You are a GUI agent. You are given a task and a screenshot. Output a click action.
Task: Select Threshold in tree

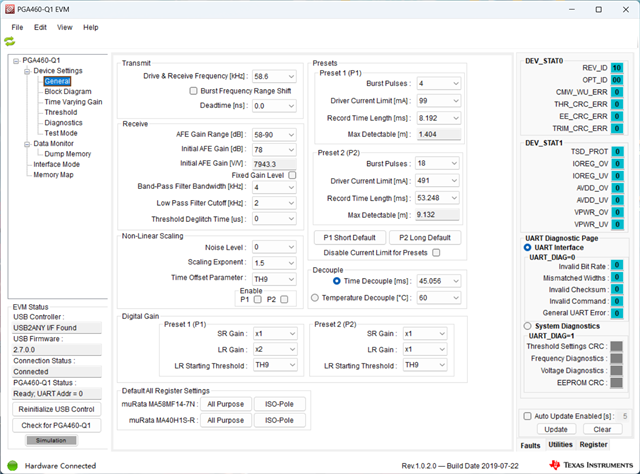(x=60, y=112)
